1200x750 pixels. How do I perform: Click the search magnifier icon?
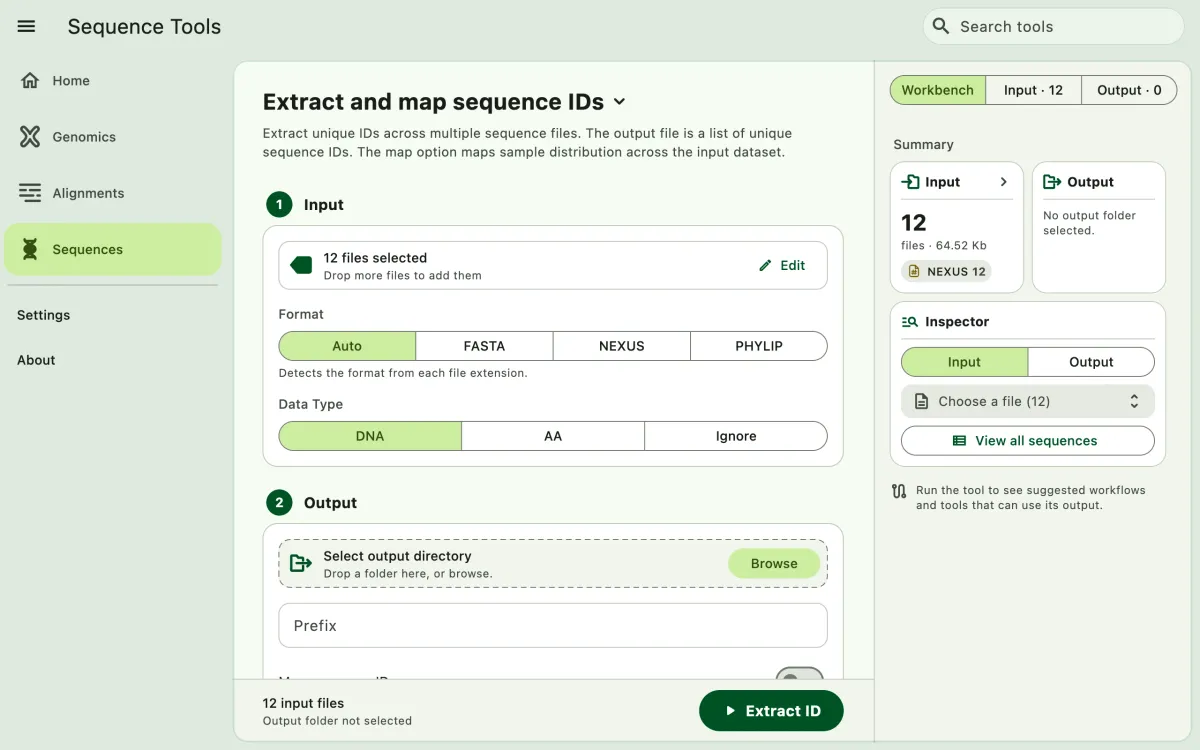941,26
